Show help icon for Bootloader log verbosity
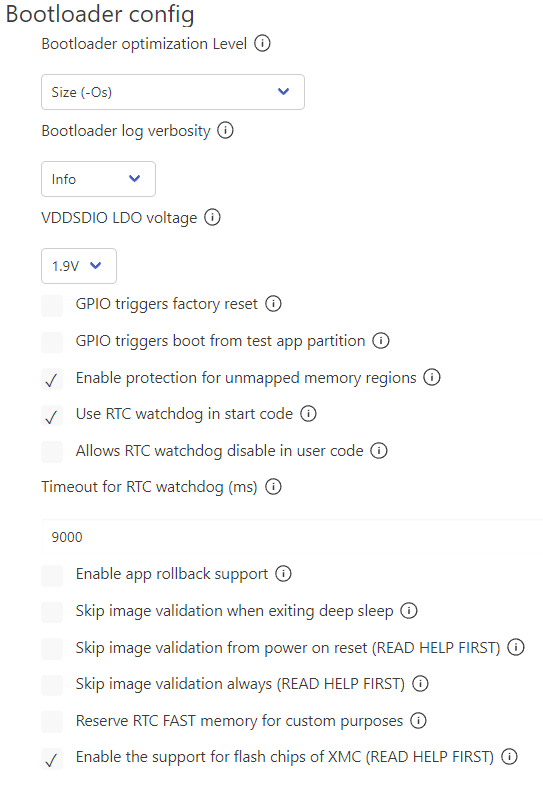543x785 pixels. [225, 130]
